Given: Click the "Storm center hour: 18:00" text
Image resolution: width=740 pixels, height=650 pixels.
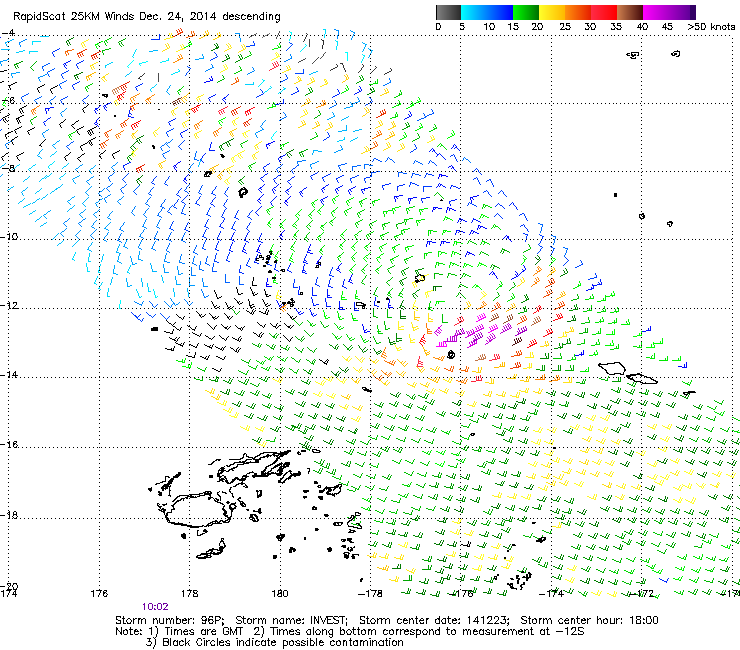Looking at the screenshot, I should point(589,620).
